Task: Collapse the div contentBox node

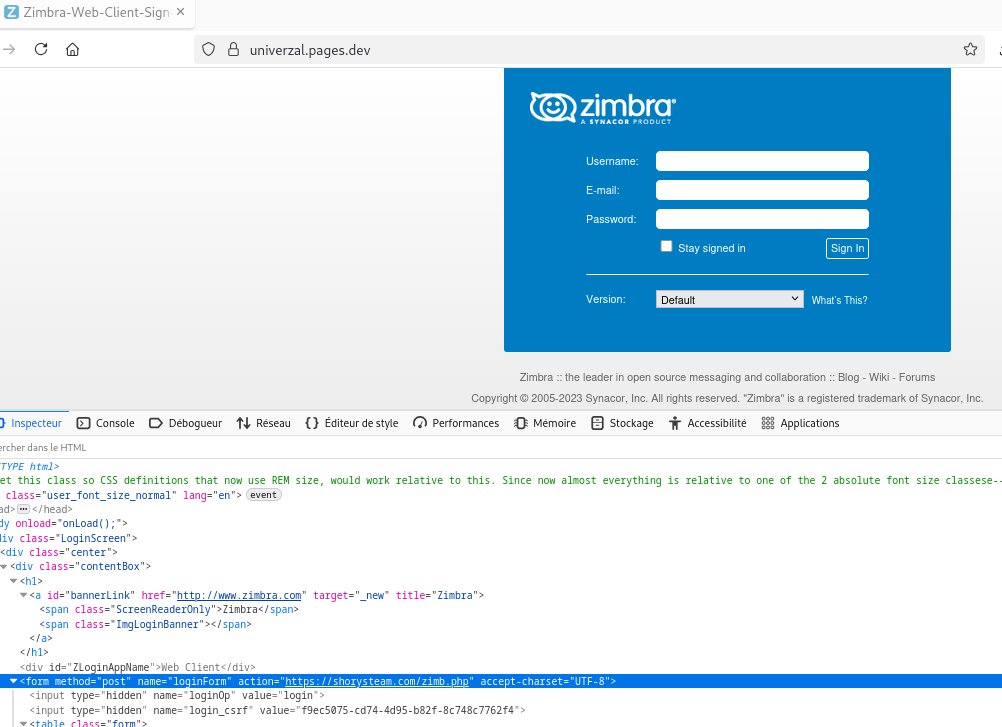Action: click(4, 567)
